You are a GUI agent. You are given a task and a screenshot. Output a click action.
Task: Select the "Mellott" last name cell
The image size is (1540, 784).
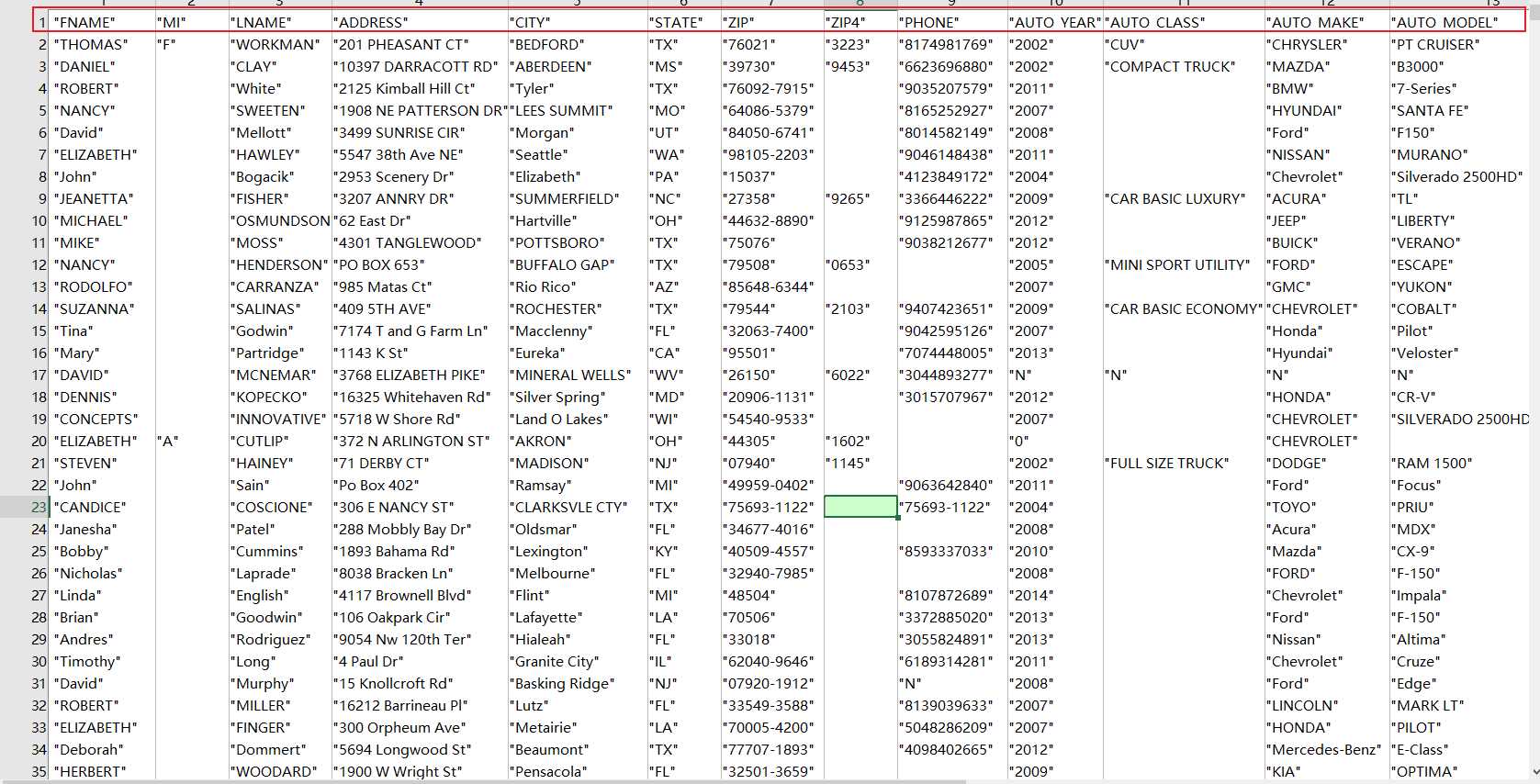coord(280,132)
